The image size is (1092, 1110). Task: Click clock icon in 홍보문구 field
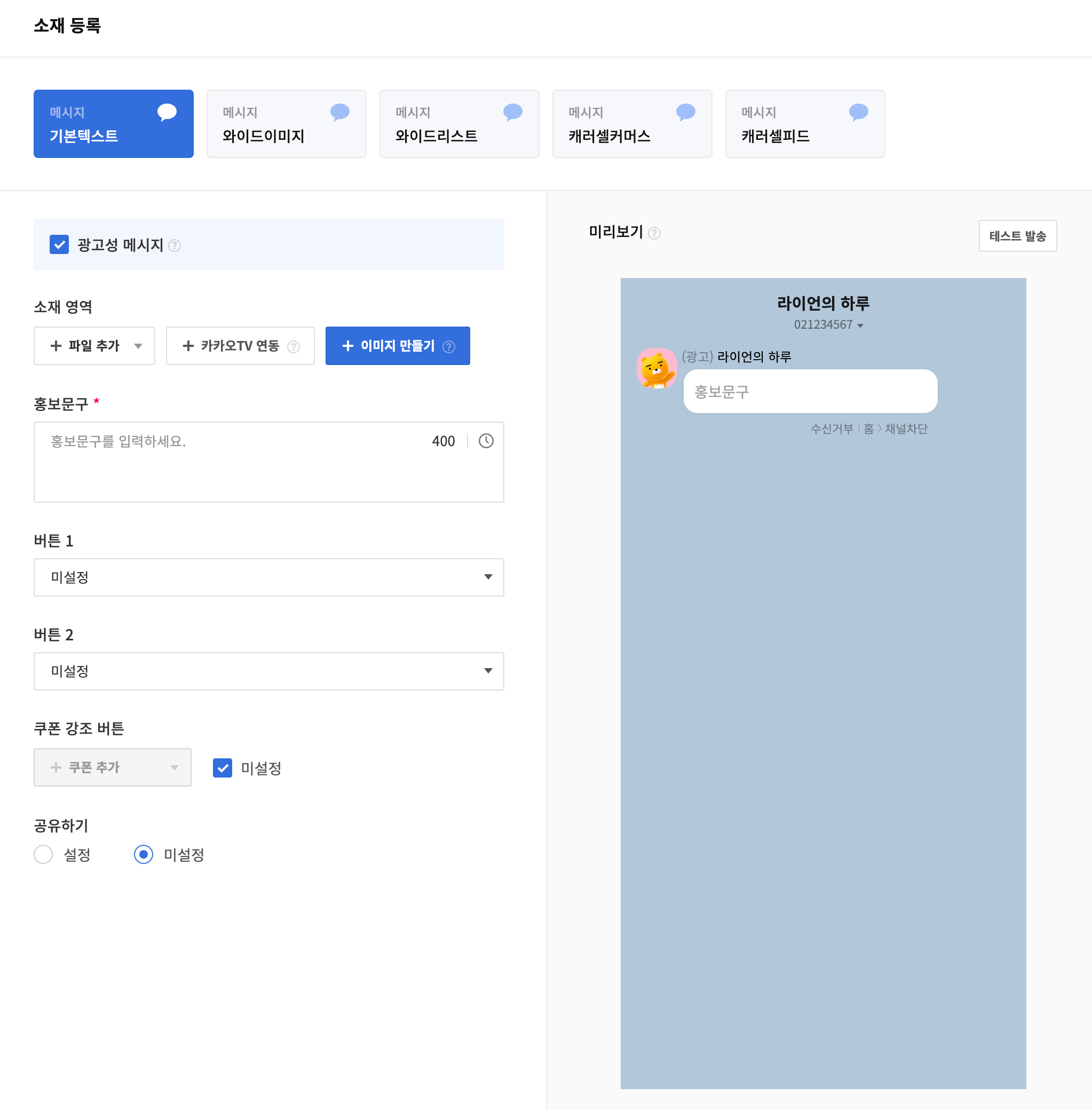point(486,441)
